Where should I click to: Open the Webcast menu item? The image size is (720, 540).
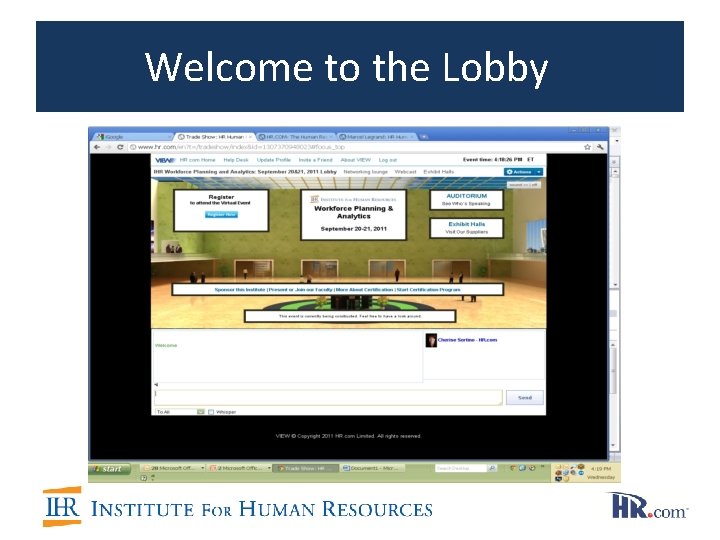405,172
